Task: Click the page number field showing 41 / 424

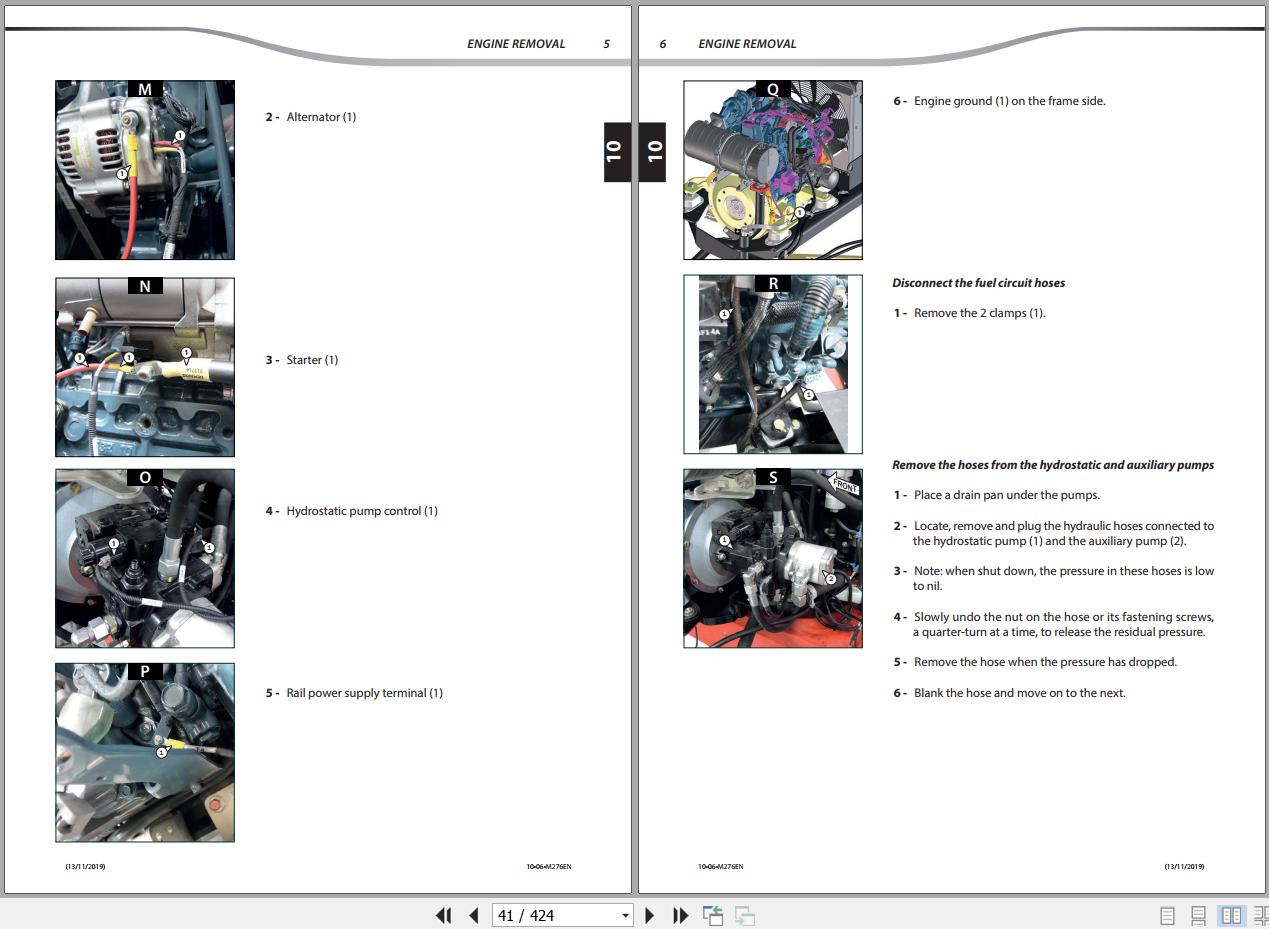Action: pyautogui.click(x=555, y=915)
